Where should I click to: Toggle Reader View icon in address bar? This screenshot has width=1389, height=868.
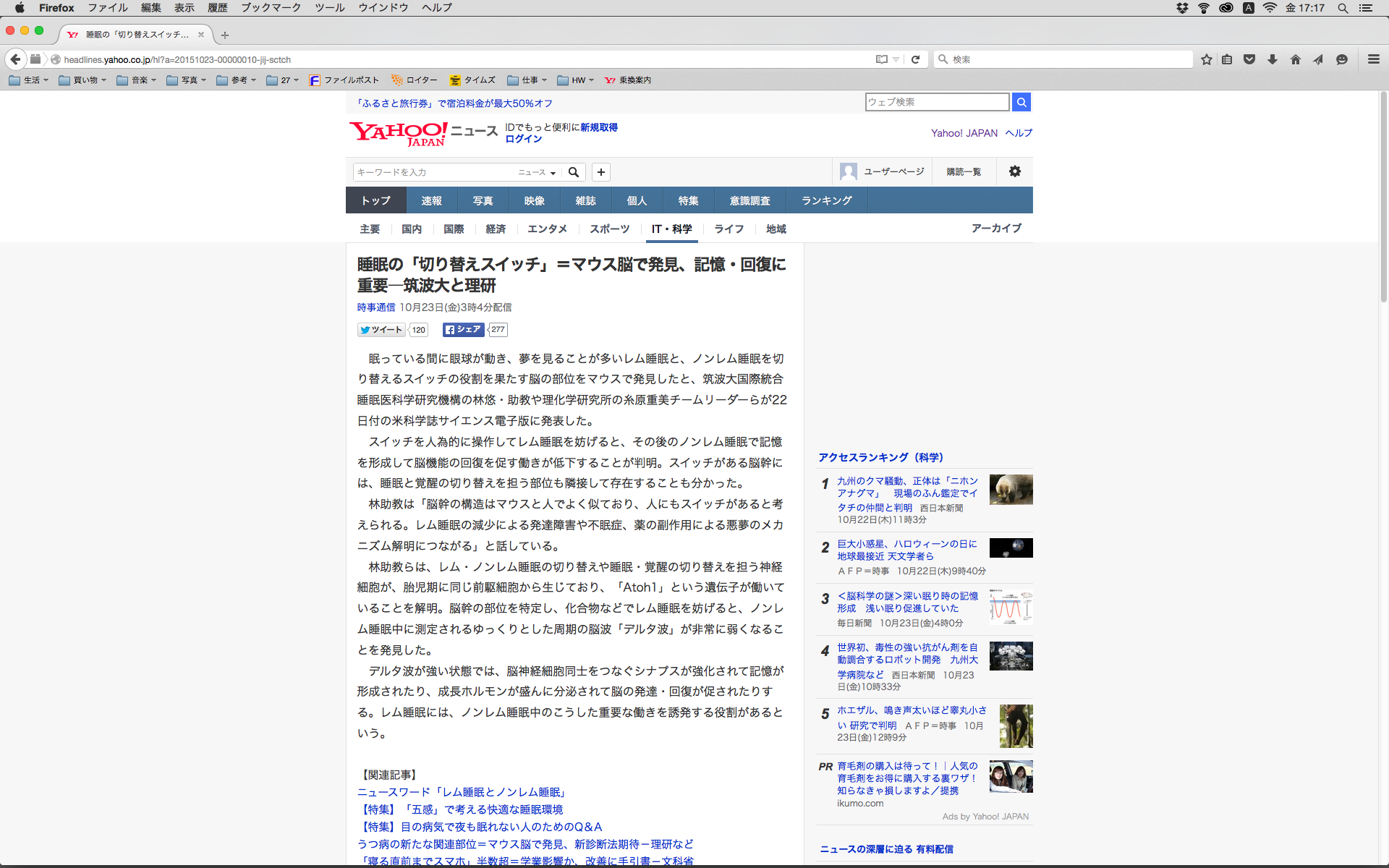[881, 59]
